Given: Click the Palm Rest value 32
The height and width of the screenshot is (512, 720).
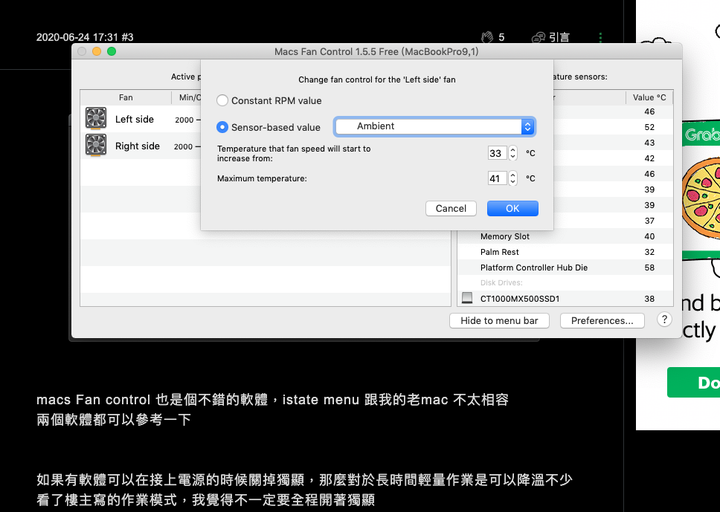Looking at the screenshot, I should [x=649, y=252].
